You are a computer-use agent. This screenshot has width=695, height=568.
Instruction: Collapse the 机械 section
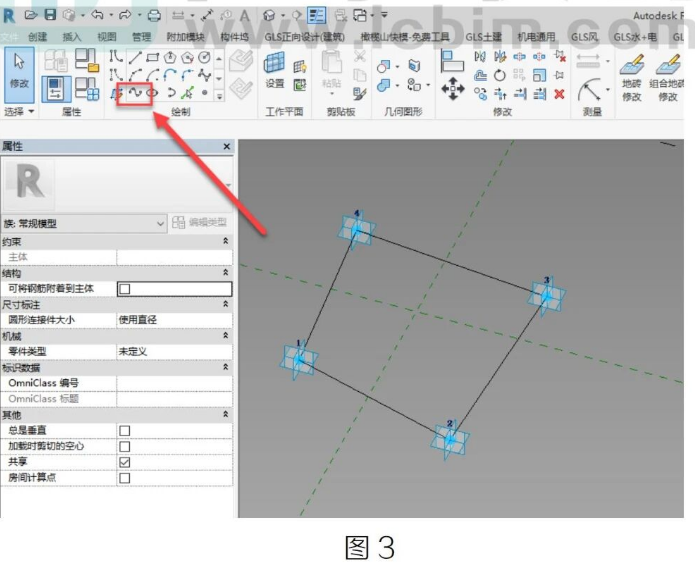point(226,336)
